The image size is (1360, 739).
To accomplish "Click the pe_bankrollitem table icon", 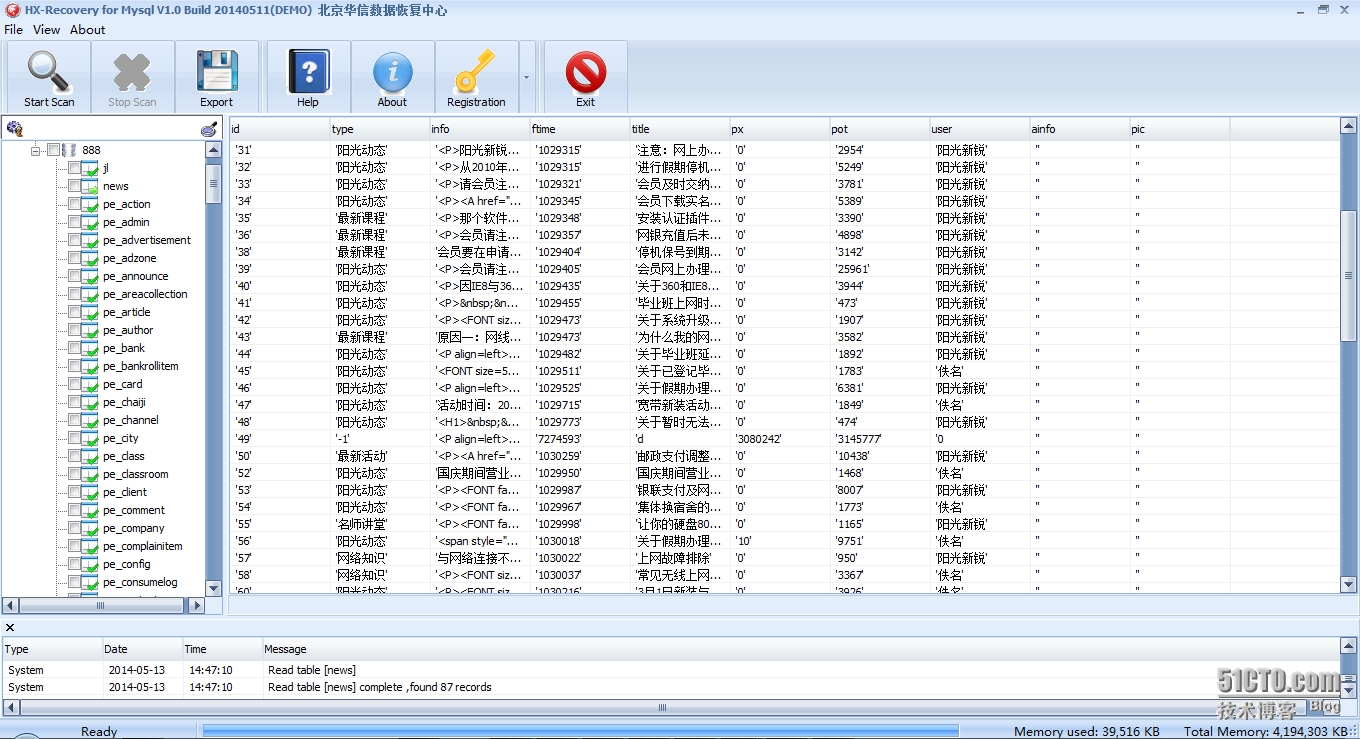I will tap(90, 366).
